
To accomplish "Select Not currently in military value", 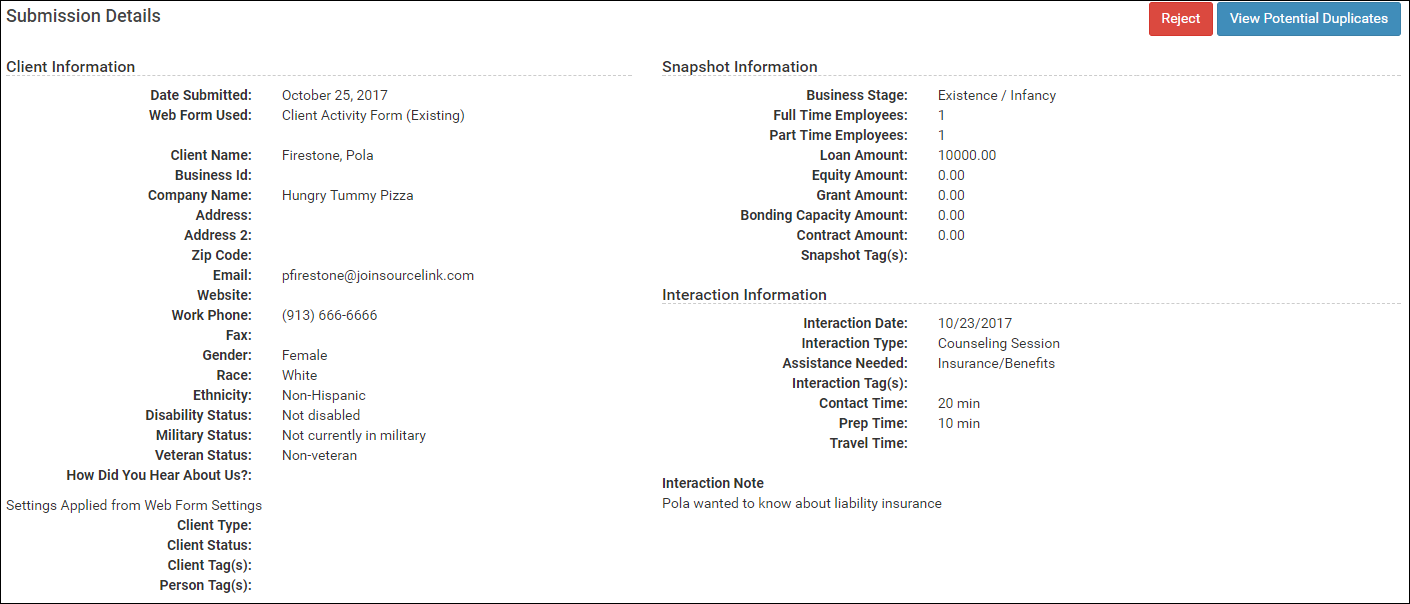I will pos(354,435).
